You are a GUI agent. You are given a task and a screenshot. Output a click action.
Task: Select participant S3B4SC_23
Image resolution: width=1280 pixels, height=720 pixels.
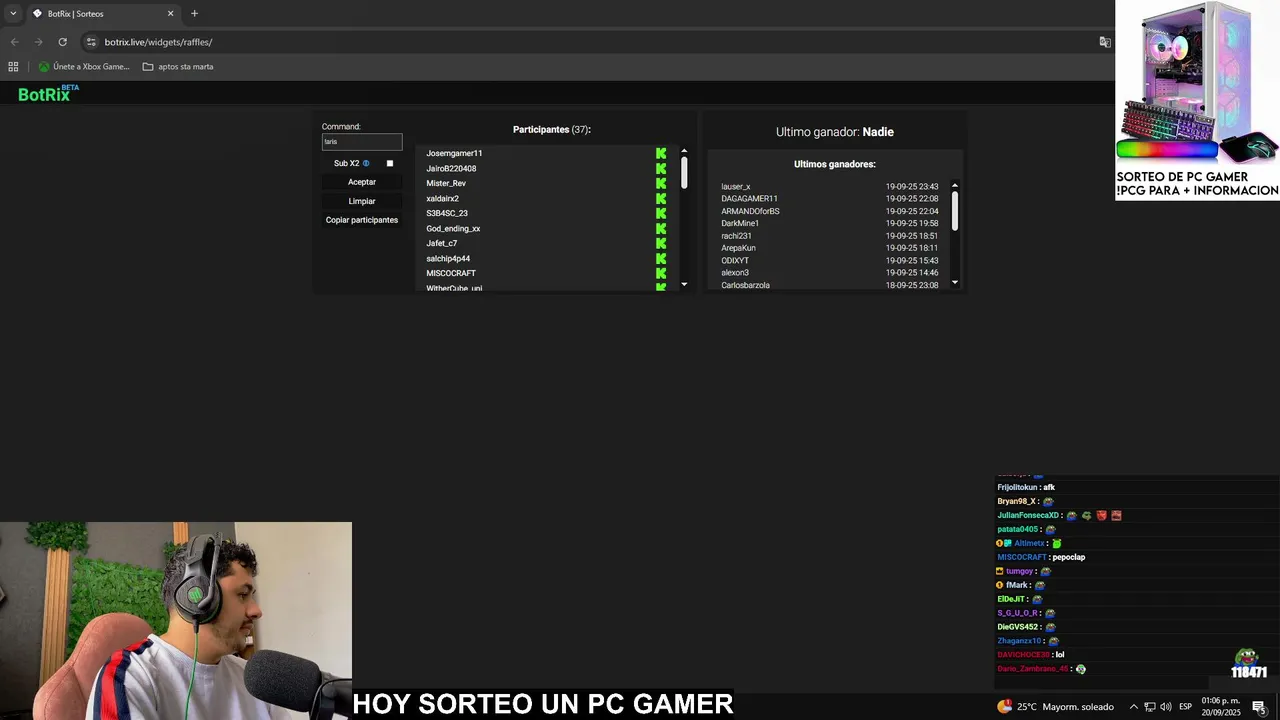(447, 213)
